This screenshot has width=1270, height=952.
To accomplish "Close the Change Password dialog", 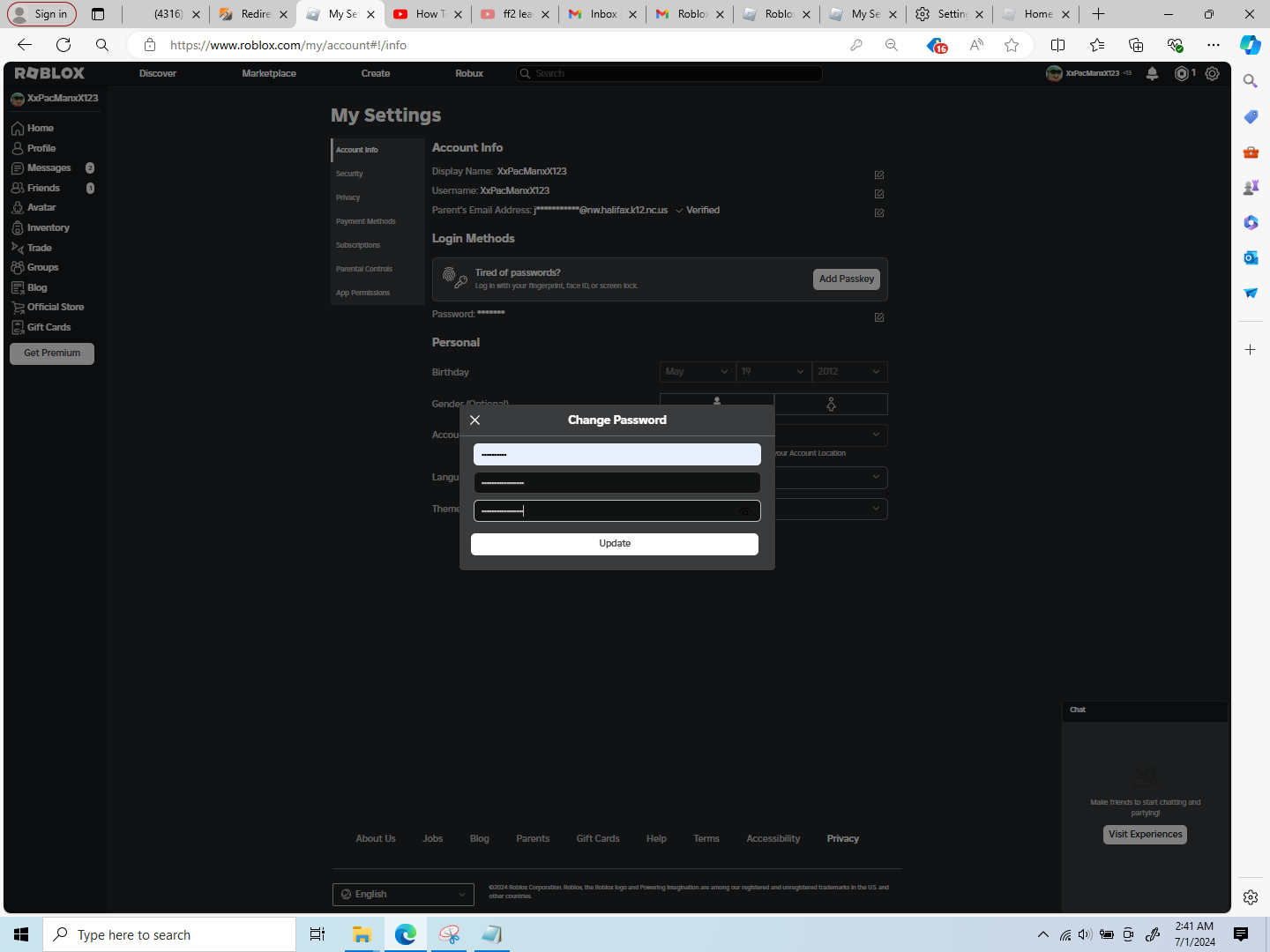I will tap(475, 420).
